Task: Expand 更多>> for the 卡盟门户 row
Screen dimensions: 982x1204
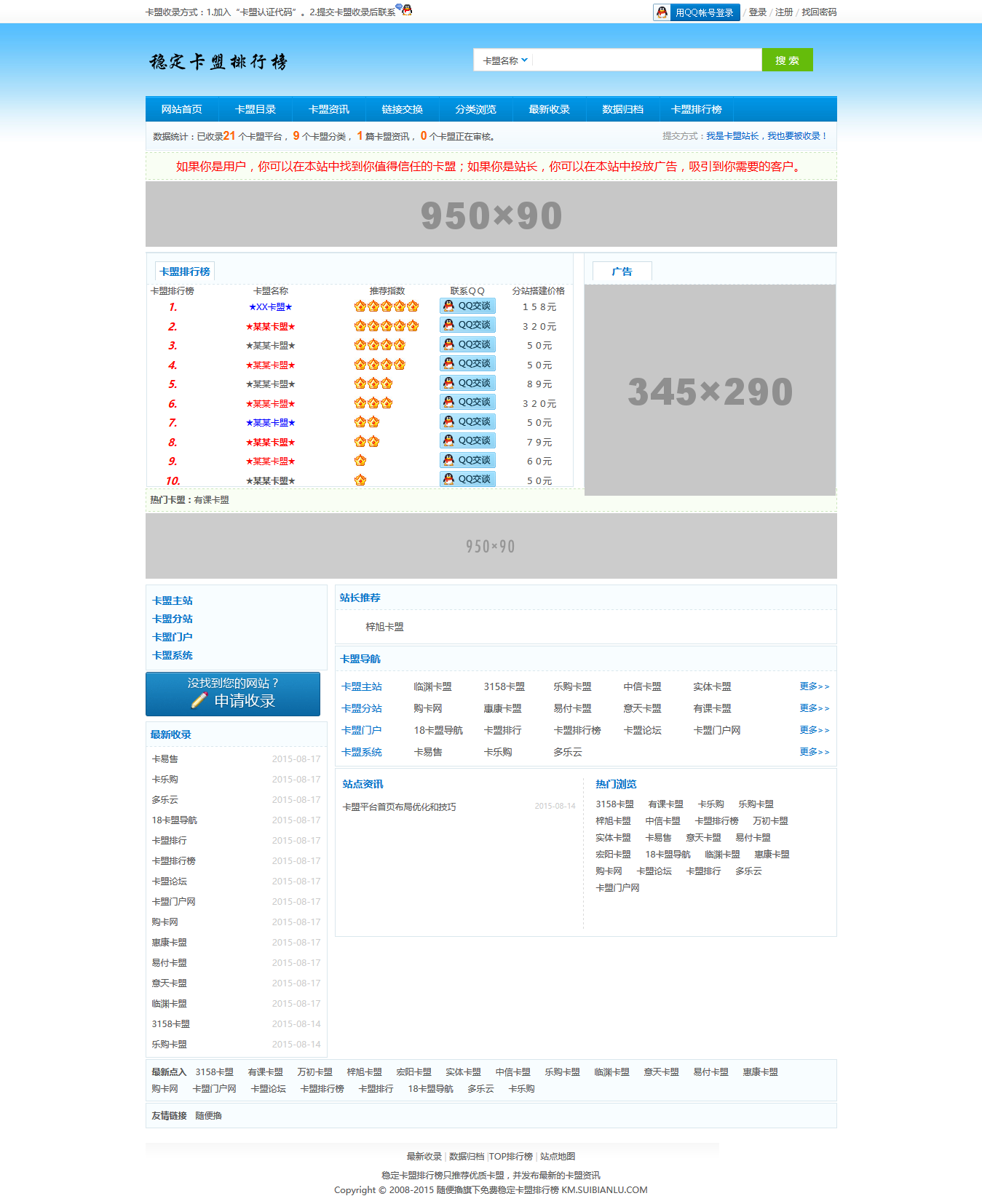Action: coord(814,730)
